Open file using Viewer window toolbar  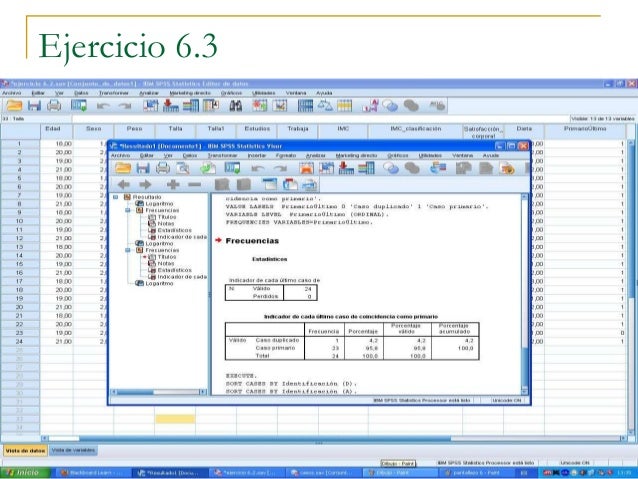pos(123,168)
